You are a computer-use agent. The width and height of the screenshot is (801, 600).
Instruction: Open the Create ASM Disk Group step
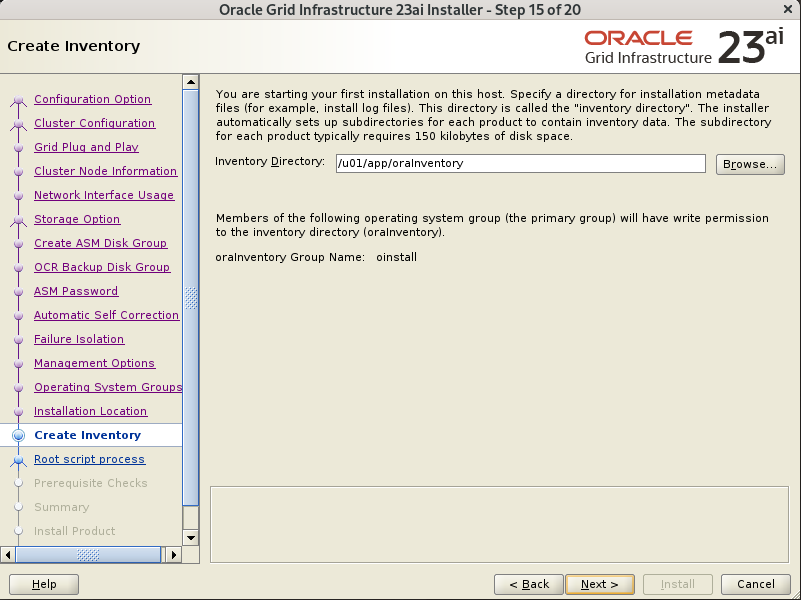(x=101, y=243)
